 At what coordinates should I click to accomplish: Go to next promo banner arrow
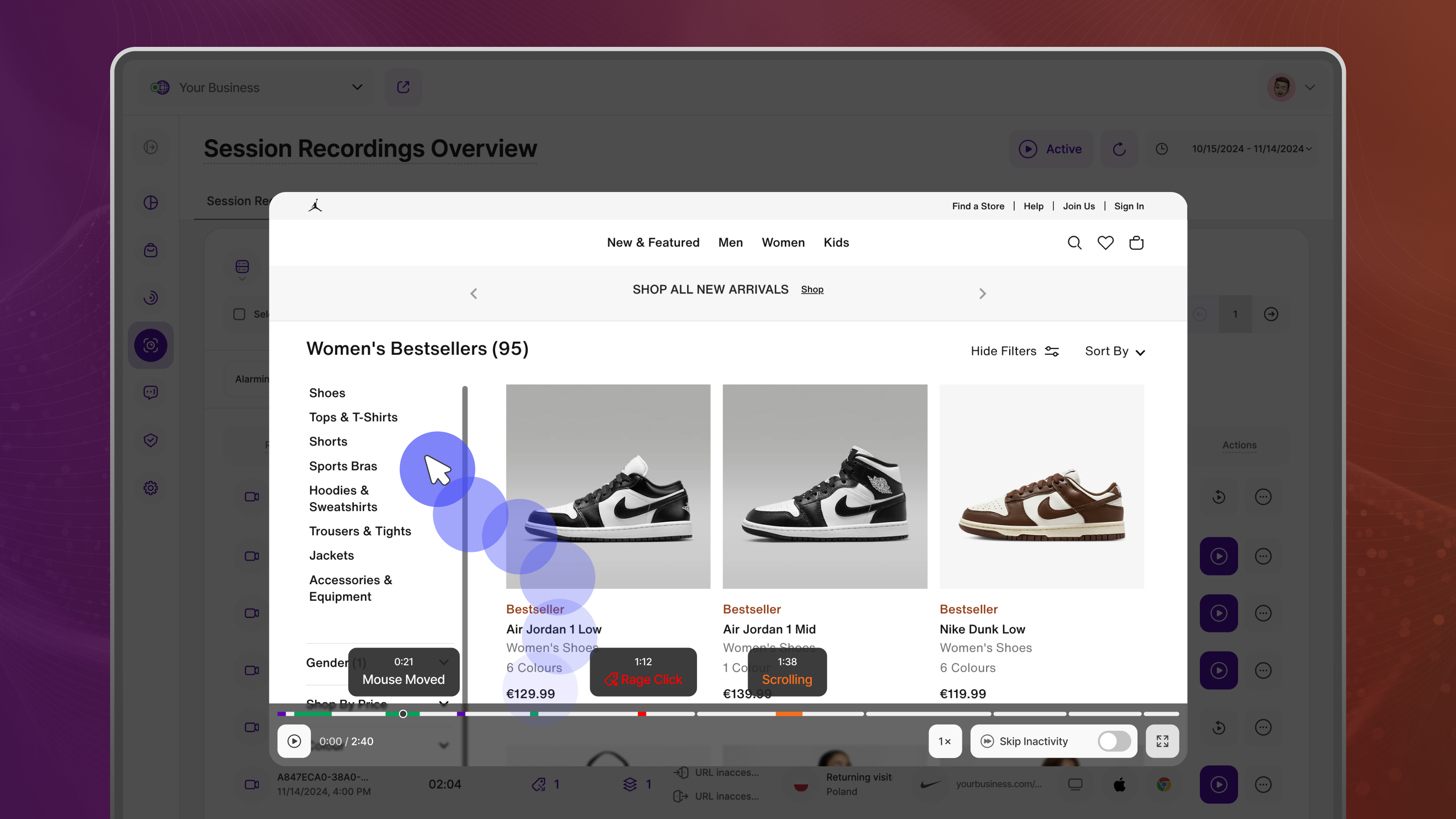click(x=982, y=293)
